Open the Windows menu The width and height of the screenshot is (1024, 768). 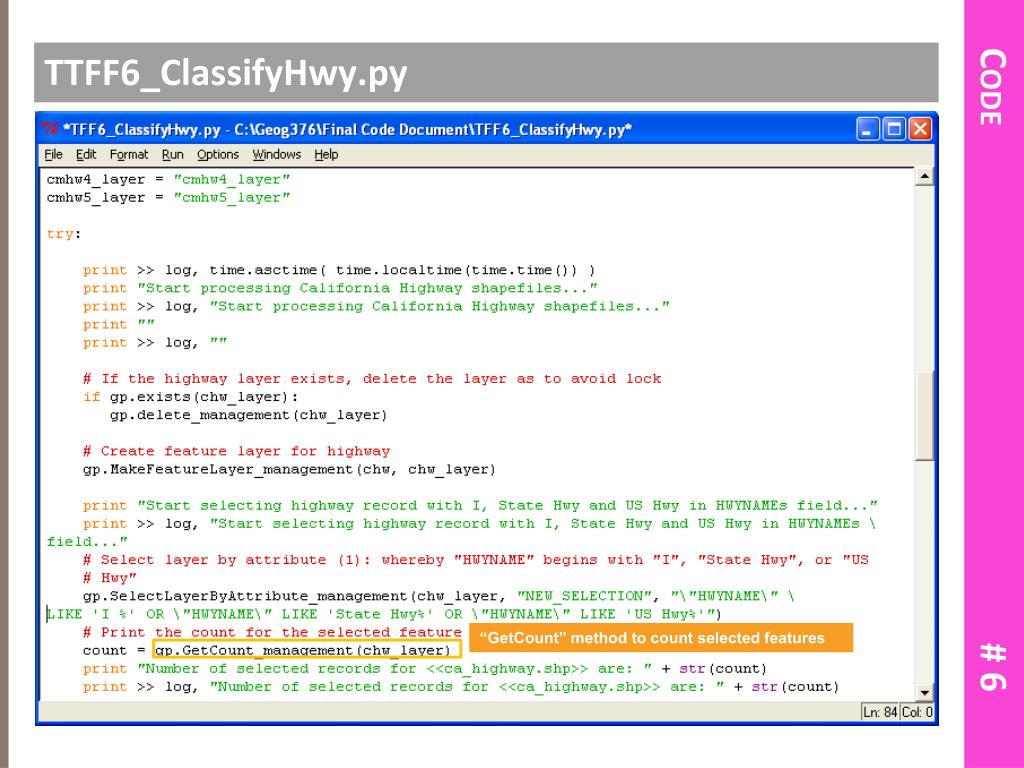[x=277, y=154]
